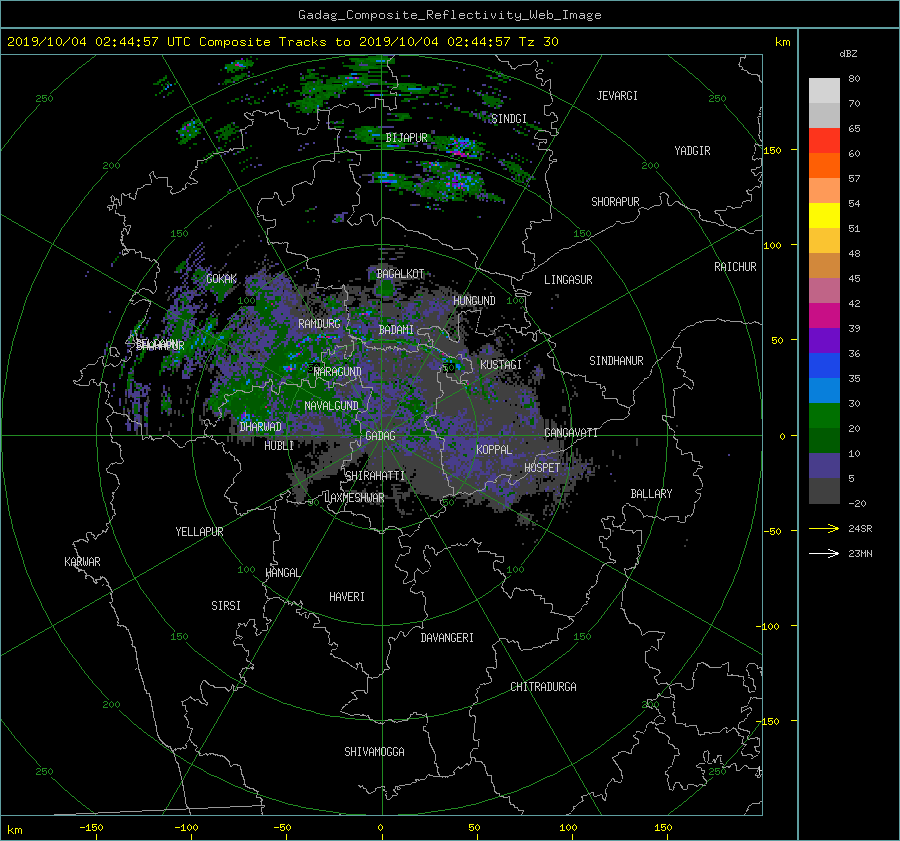
Task: Click the HANGAL label
Action: click(282, 573)
